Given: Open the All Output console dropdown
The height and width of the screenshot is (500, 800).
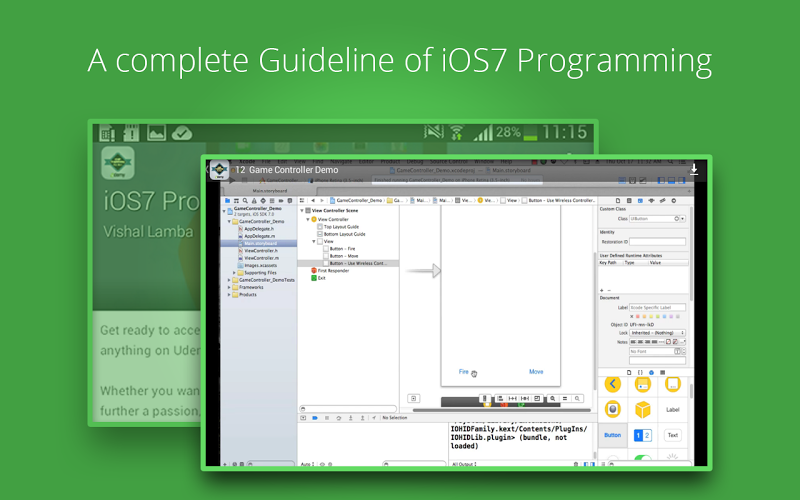Looking at the screenshot, I should (464, 464).
